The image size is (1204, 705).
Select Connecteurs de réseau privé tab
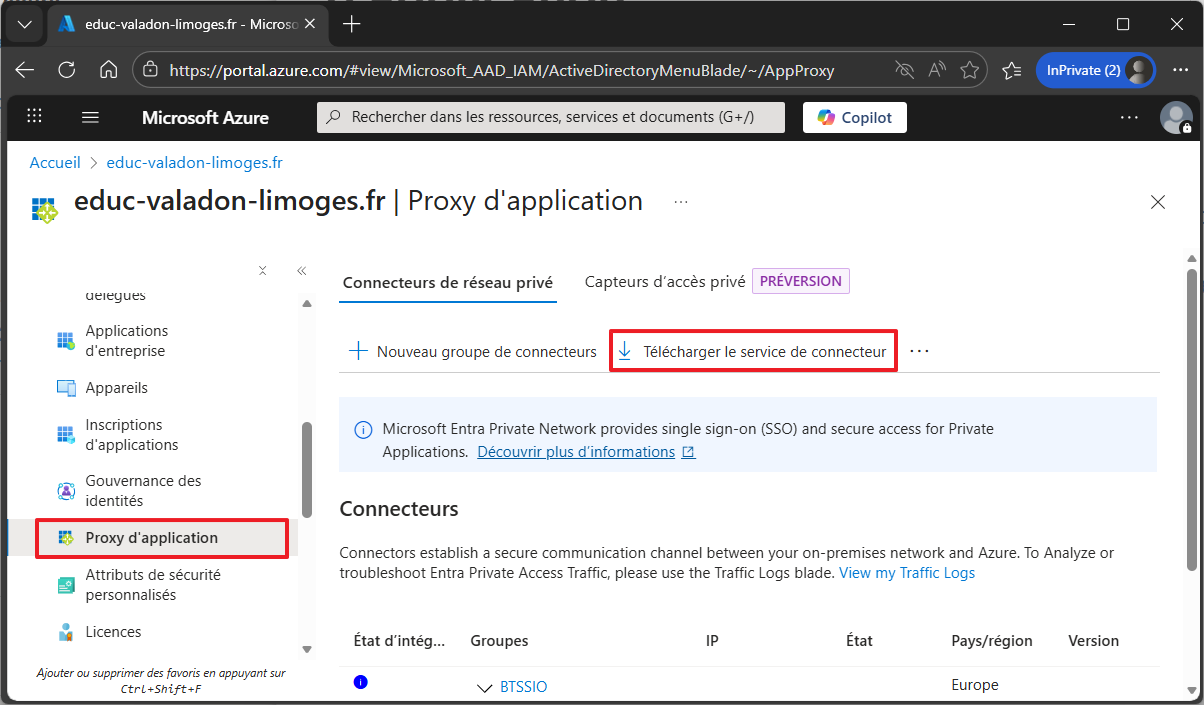pos(447,283)
